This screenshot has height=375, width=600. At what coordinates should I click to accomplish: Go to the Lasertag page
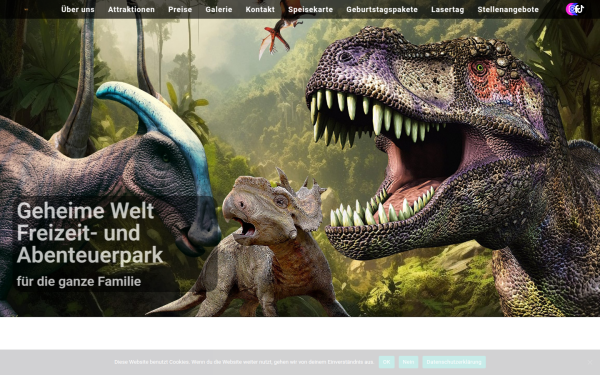coord(448,9)
